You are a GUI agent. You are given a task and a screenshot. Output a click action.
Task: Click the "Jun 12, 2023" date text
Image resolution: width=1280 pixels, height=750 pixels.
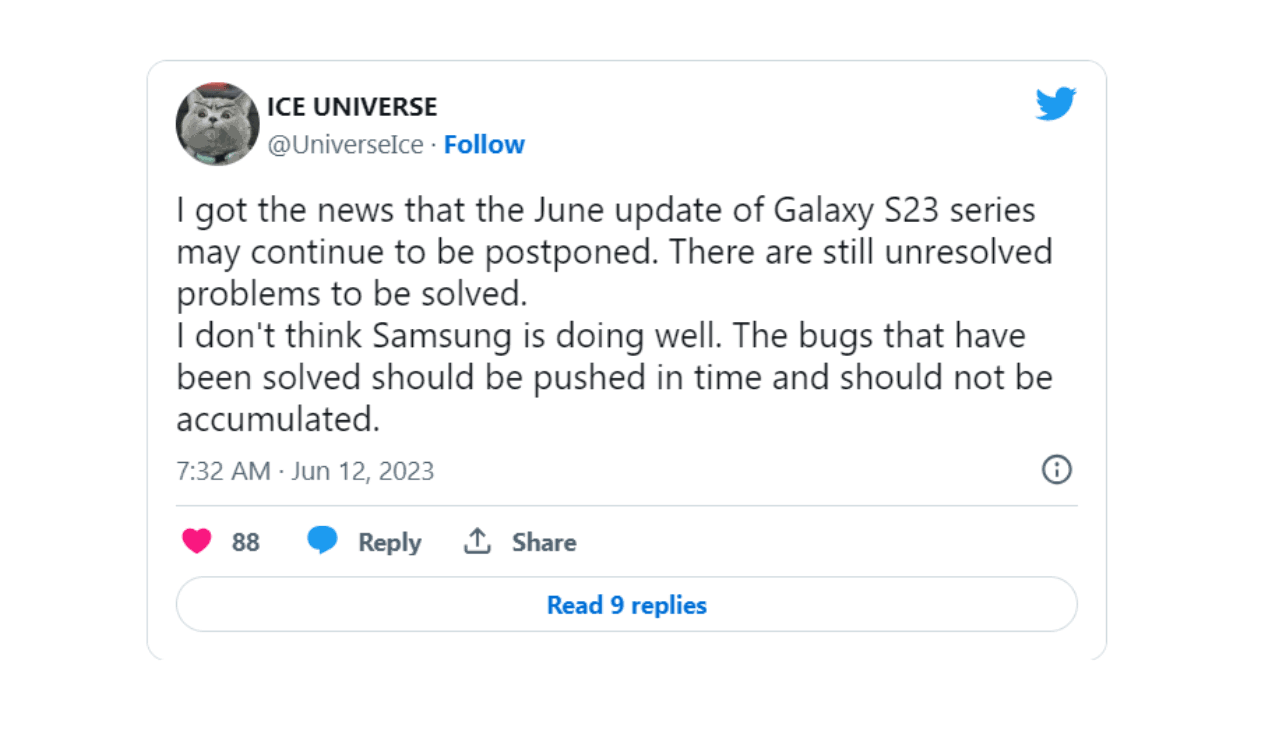(x=362, y=471)
